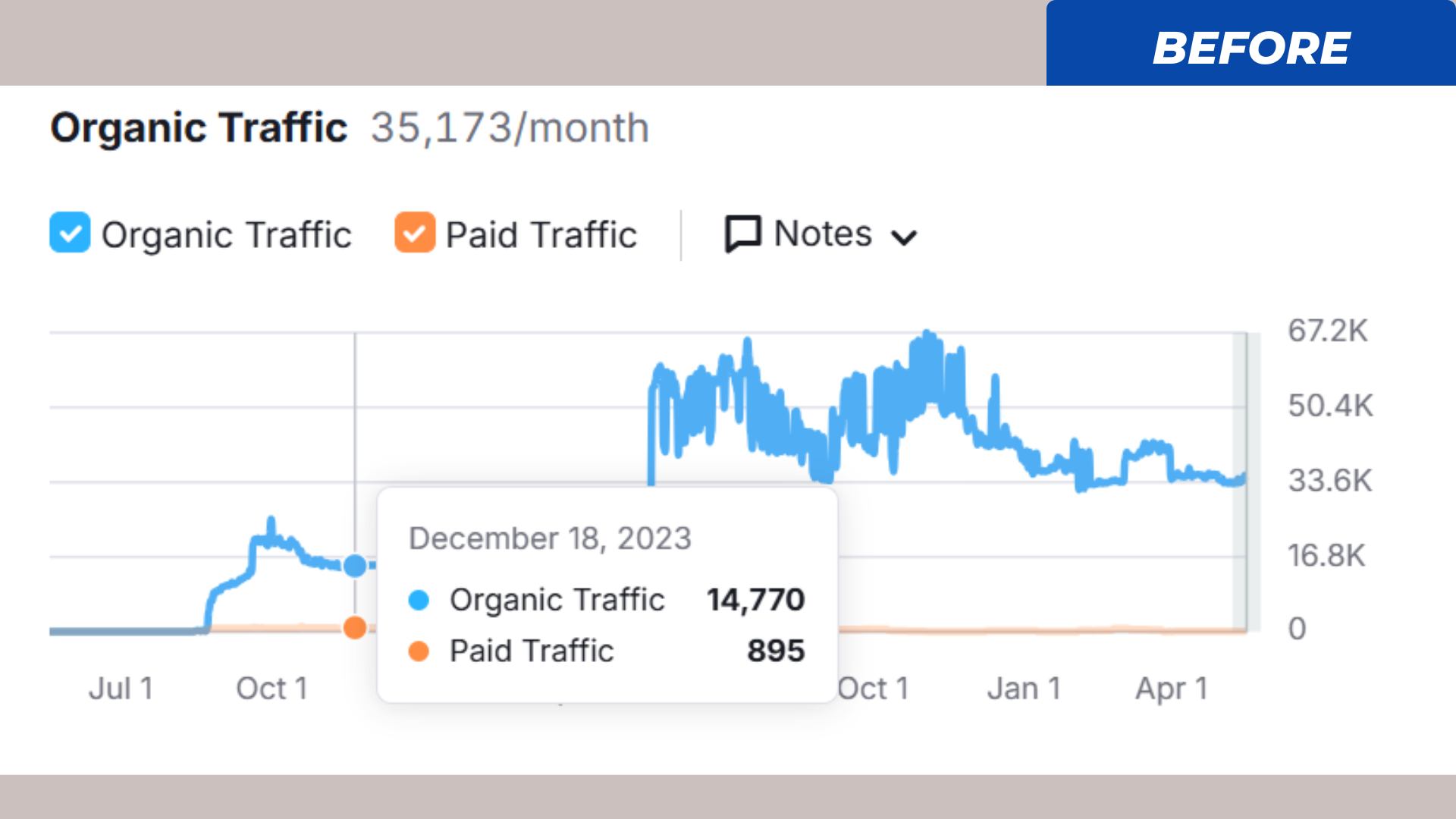The height and width of the screenshot is (819, 1456).
Task: Click the orange dot in tooltip
Action: click(419, 651)
